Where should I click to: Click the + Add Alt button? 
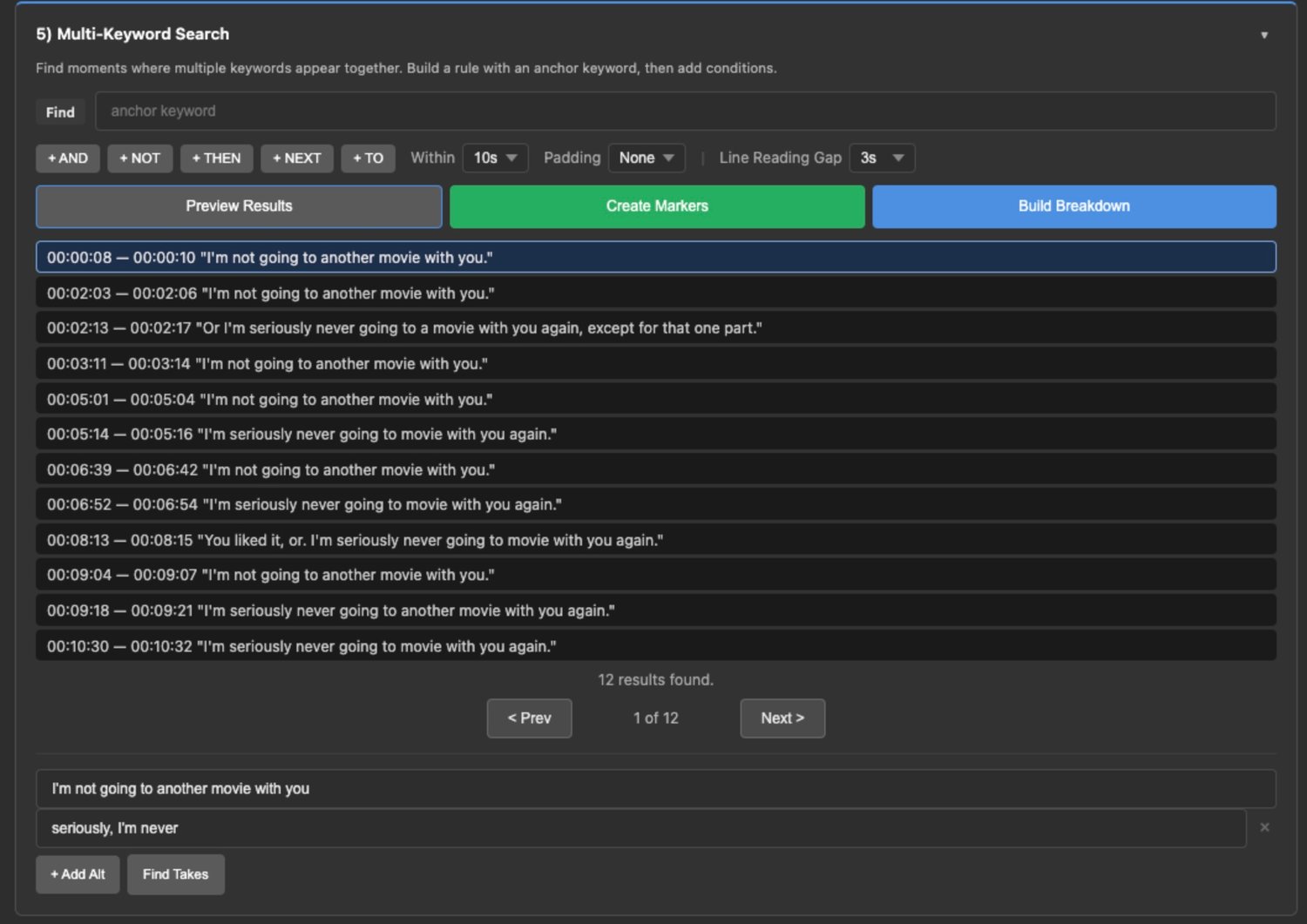coord(78,874)
